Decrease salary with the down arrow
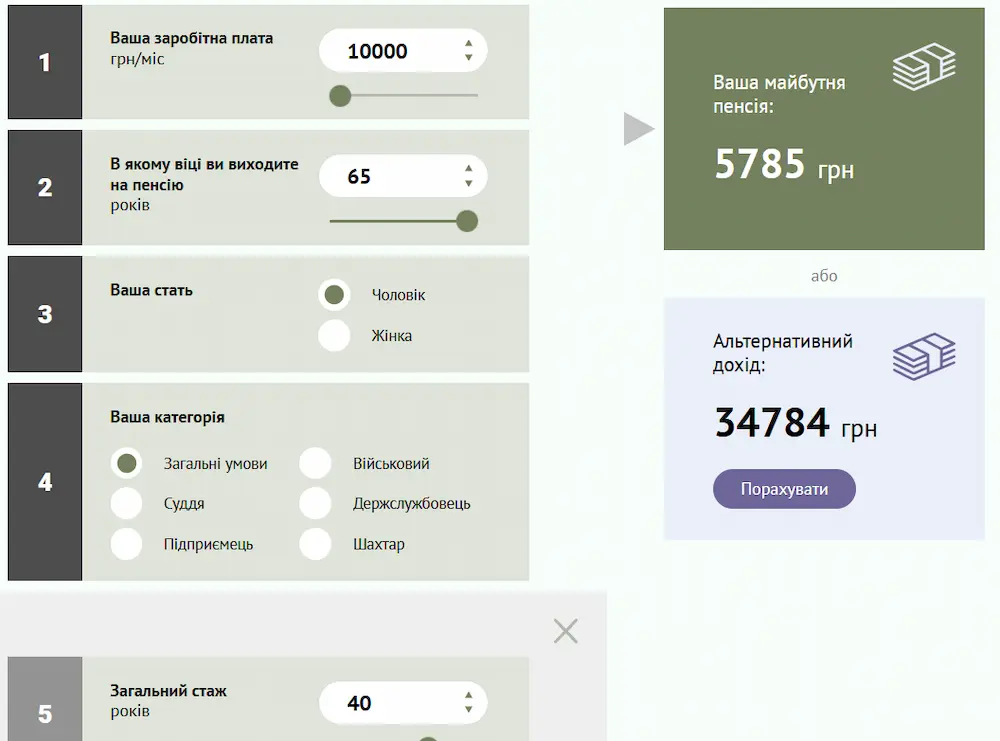 tap(468, 58)
